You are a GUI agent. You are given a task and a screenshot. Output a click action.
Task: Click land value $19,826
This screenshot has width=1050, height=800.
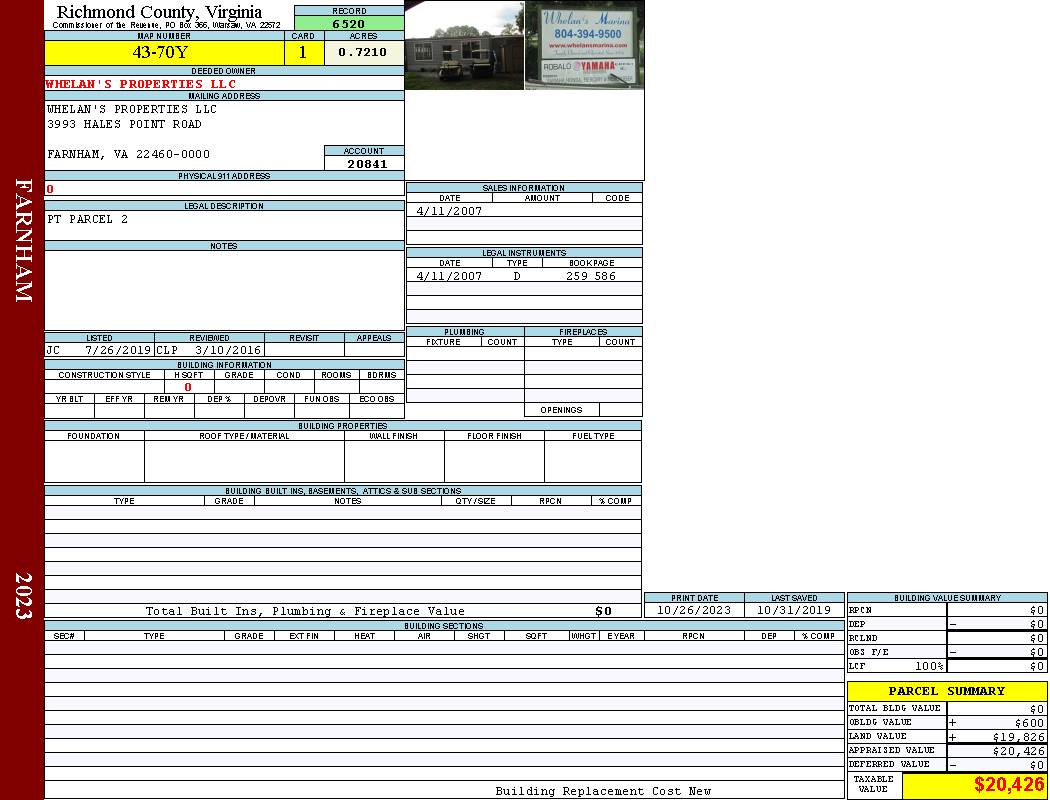click(1019, 737)
